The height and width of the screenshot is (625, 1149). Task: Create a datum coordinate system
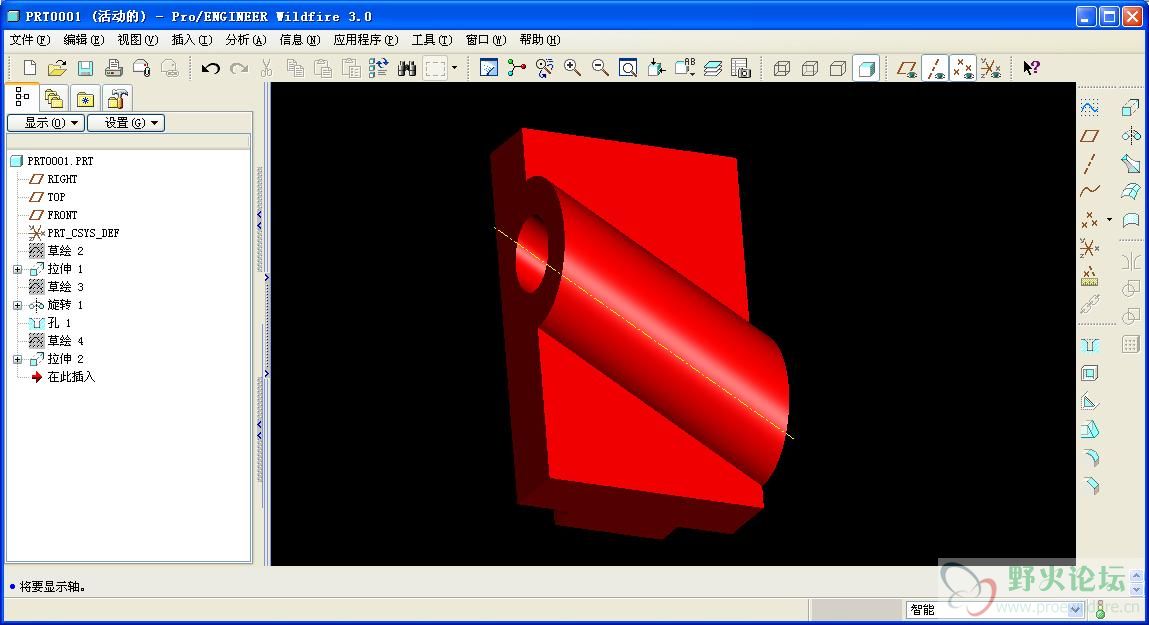[x=1090, y=248]
